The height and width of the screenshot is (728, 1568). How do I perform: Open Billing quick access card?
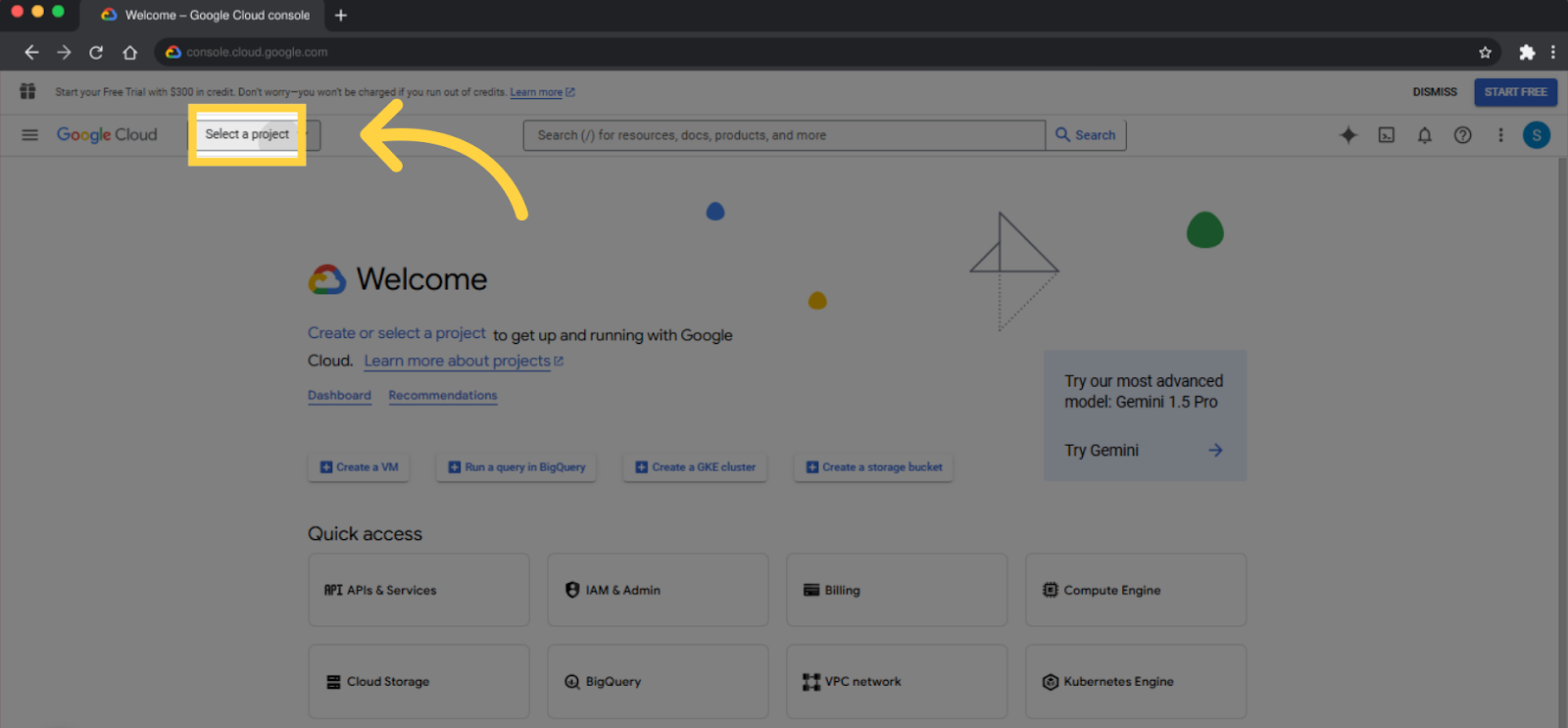pyautogui.click(x=897, y=590)
